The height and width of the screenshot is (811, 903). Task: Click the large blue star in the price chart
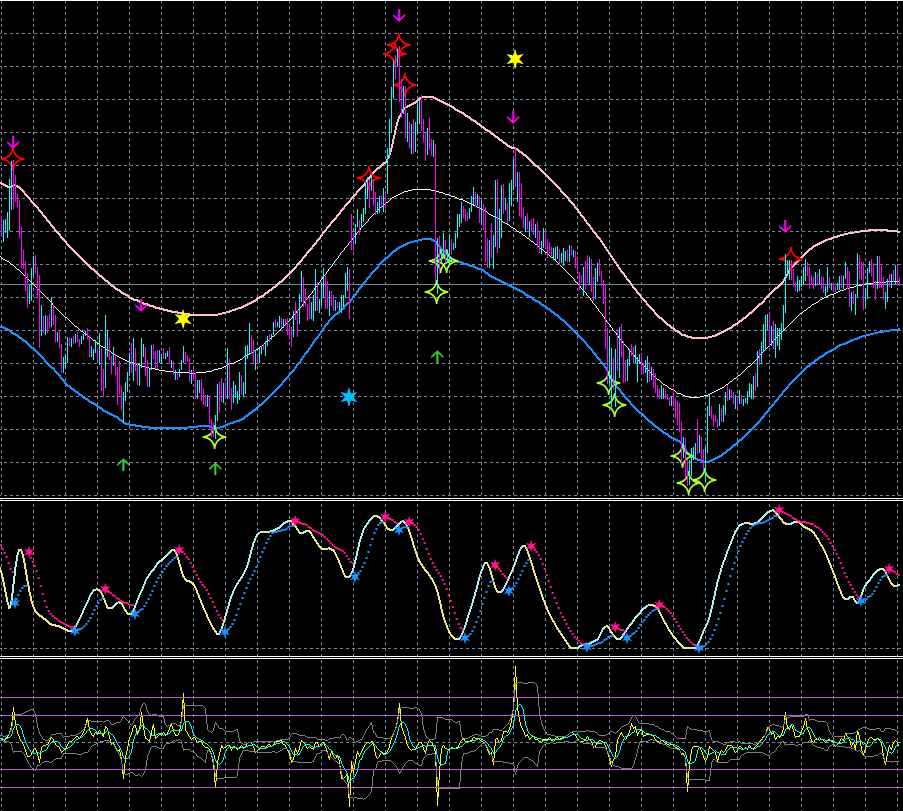[x=348, y=397]
